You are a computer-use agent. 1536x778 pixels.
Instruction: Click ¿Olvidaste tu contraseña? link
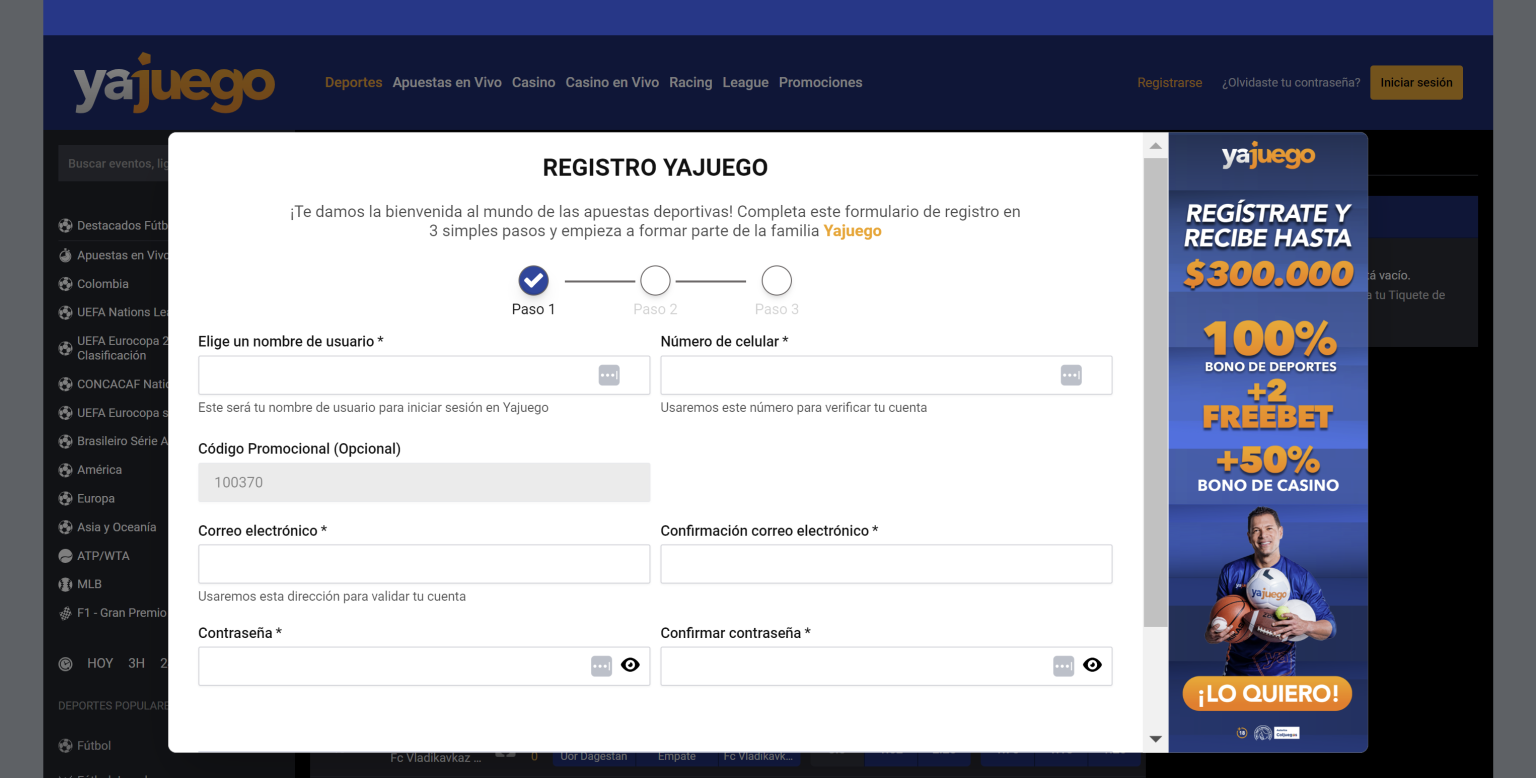tap(1291, 83)
